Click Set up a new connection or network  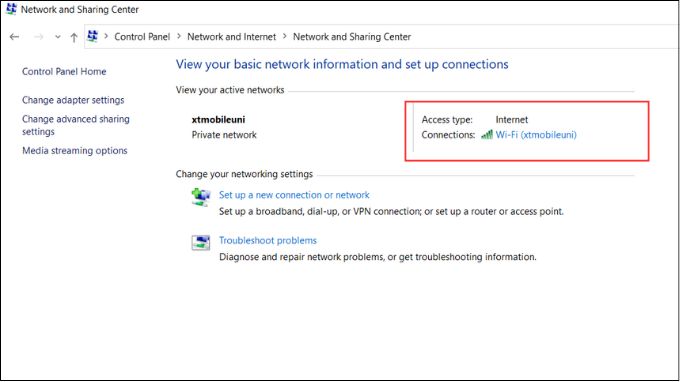click(x=294, y=195)
